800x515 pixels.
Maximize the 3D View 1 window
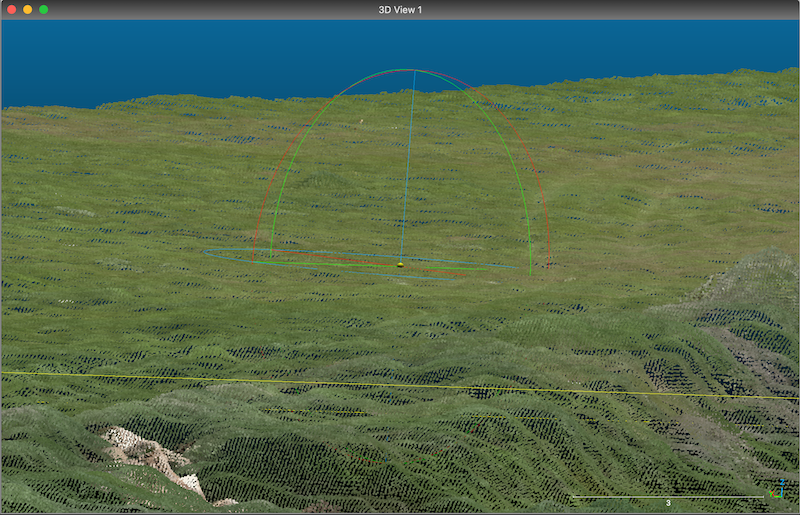pyautogui.click(x=43, y=9)
